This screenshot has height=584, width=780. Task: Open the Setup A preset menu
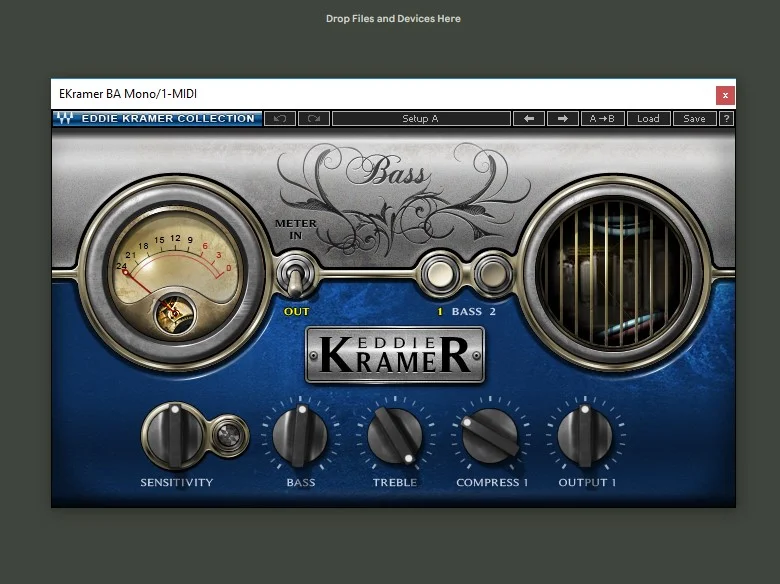click(421, 119)
